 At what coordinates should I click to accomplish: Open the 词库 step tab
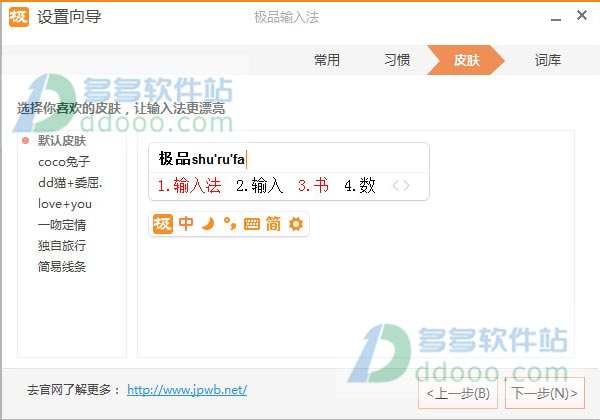pyautogui.click(x=548, y=60)
